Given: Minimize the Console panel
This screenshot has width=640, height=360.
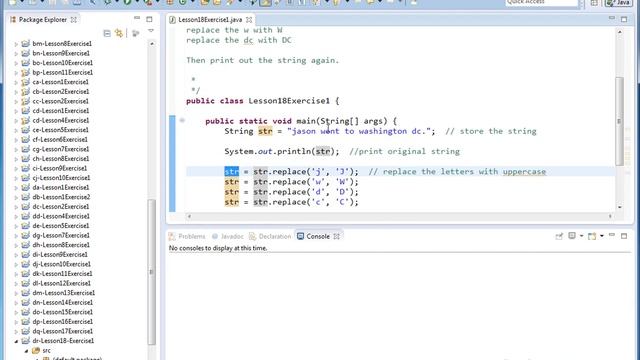Looking at the screenshot, I should click(611, 235).
